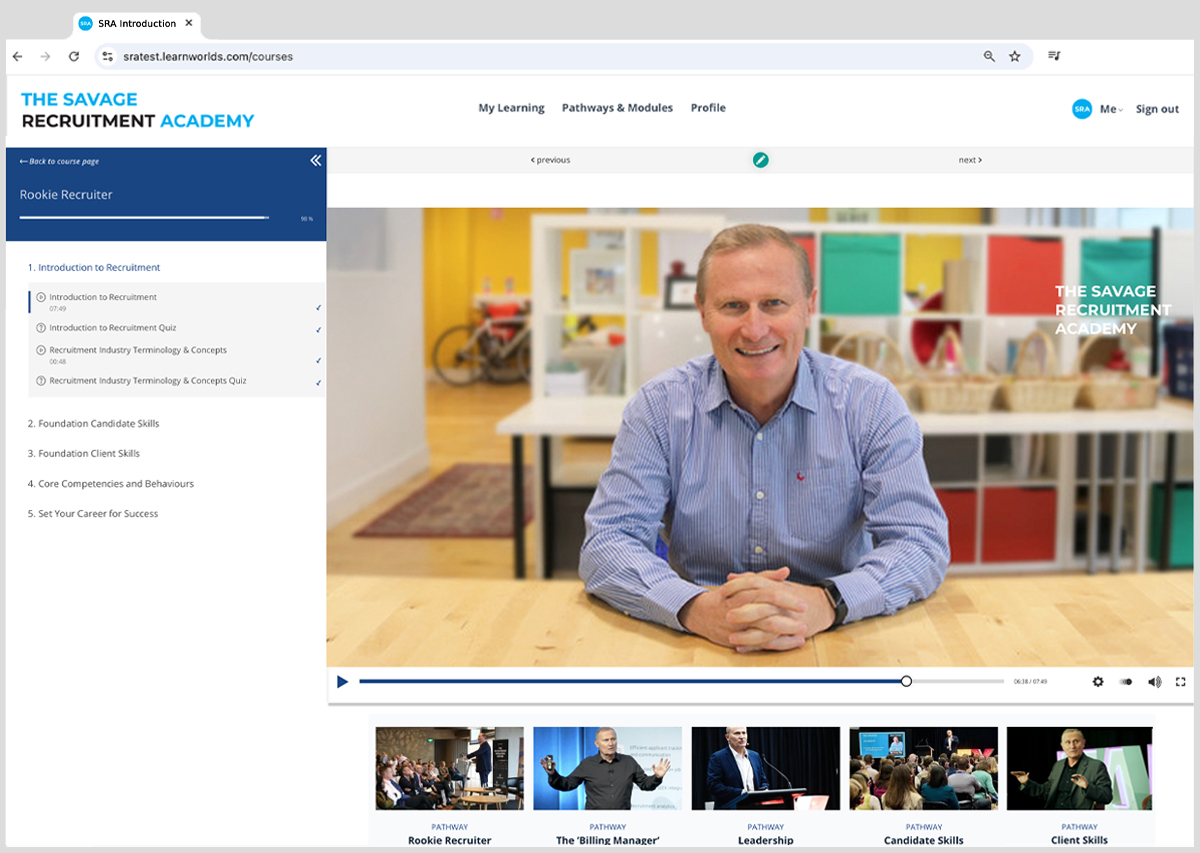This screenshot has width=1200, height=853.
Task: Click the browser forward arrow
Action: [45, 57]
